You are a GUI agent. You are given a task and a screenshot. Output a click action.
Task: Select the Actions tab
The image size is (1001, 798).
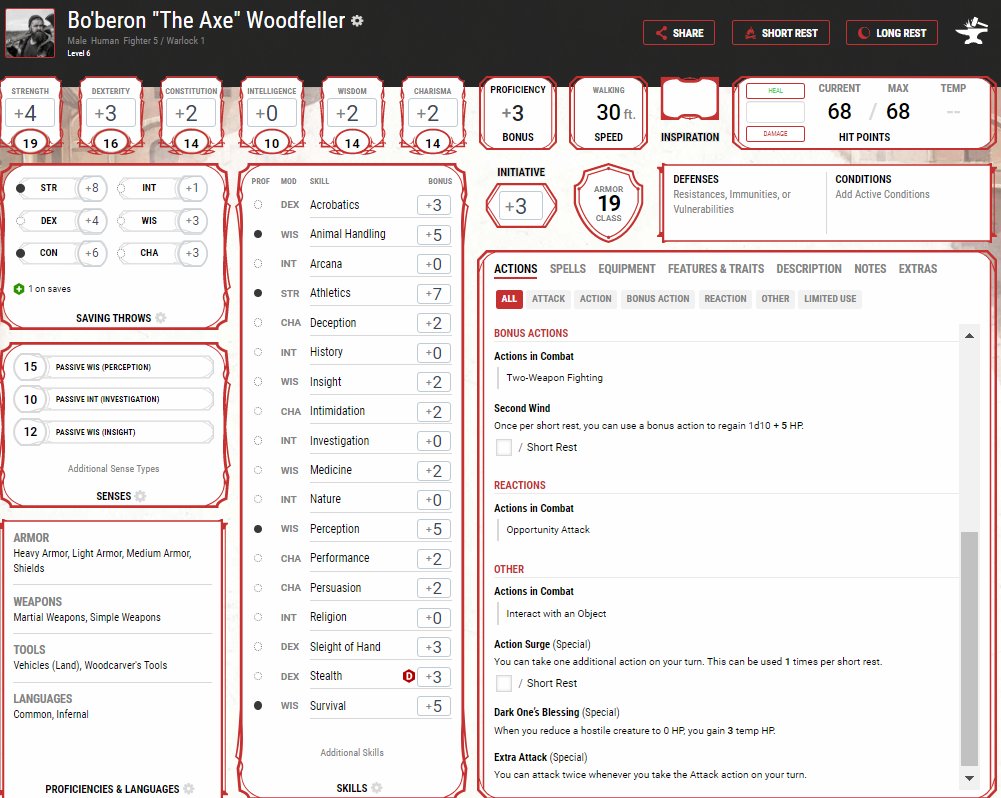click(515, 269)
